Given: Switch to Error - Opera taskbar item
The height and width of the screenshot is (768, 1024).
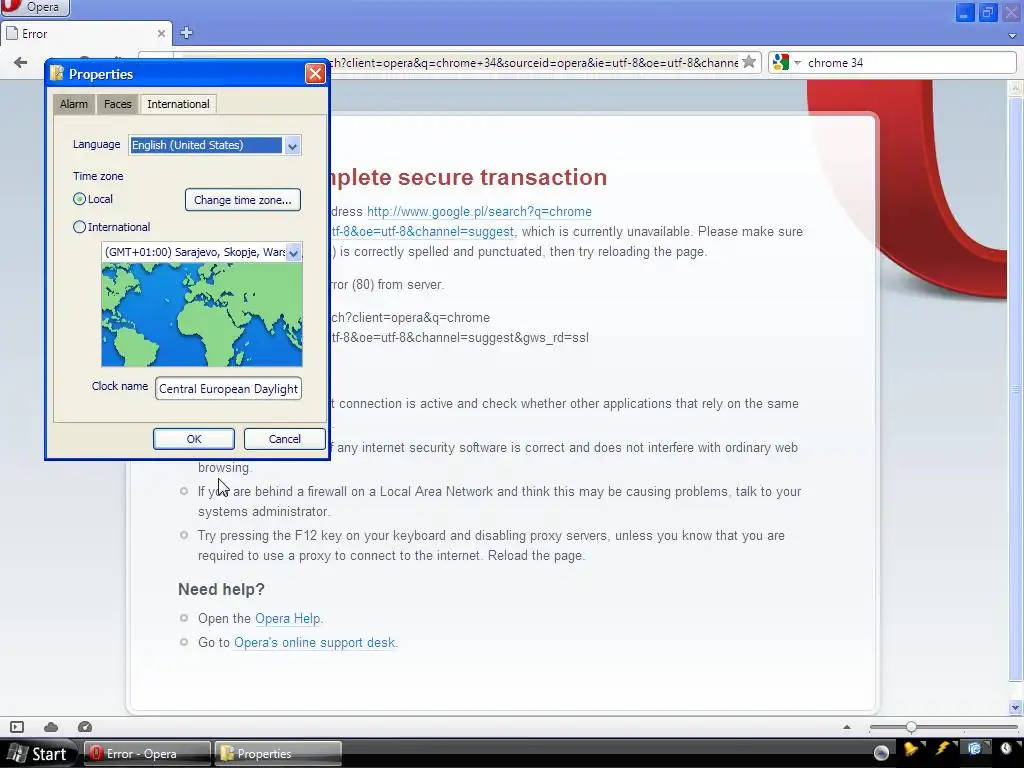Looking at the screenshot, I should [x=148, y=754].
